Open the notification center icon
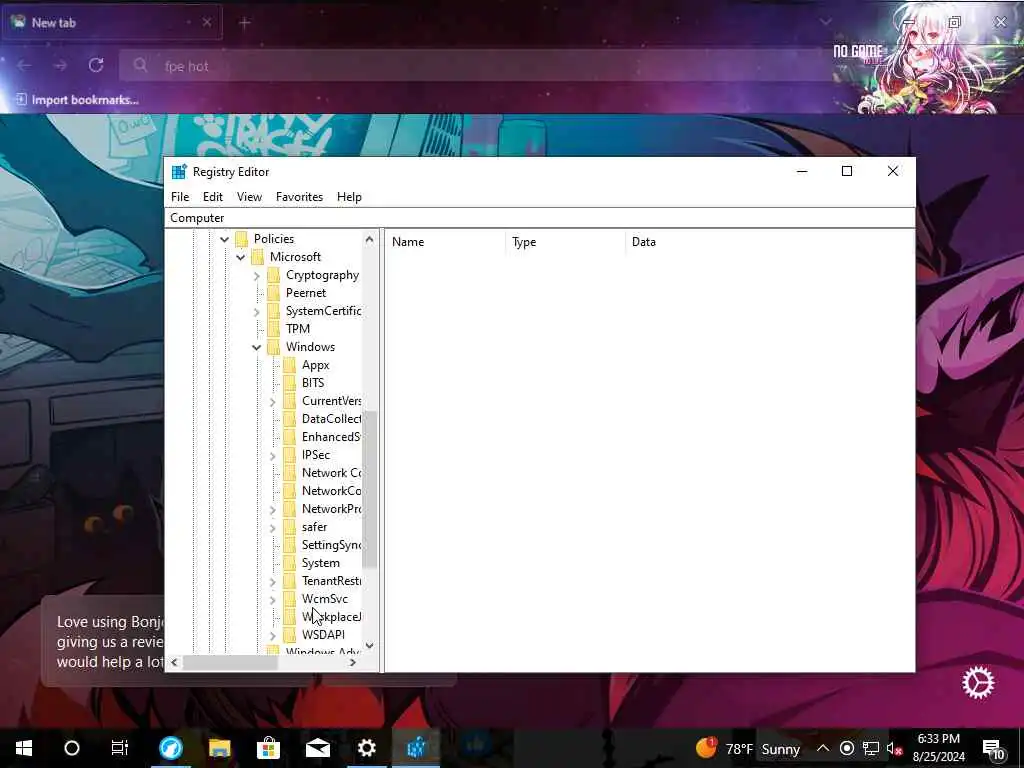Viewport: 1024px width, 768px height. (993, 749)
